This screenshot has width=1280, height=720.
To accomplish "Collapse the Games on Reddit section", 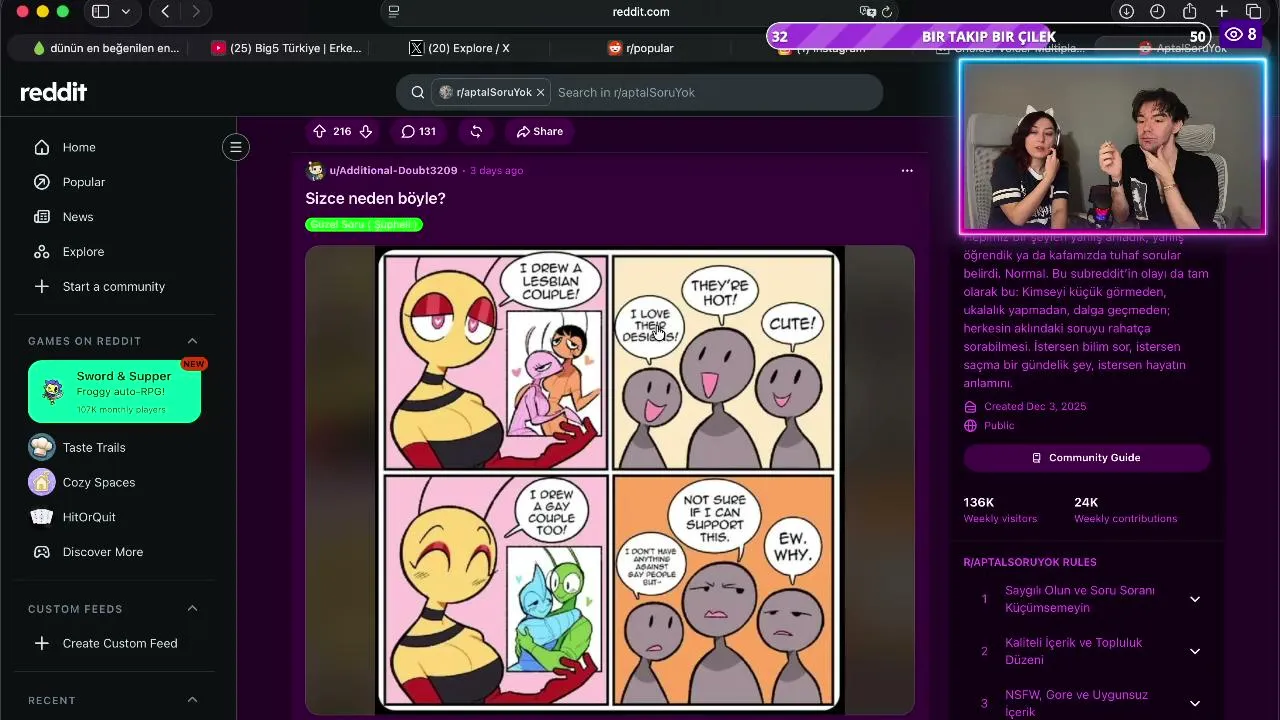I will [x=192, y=341].
